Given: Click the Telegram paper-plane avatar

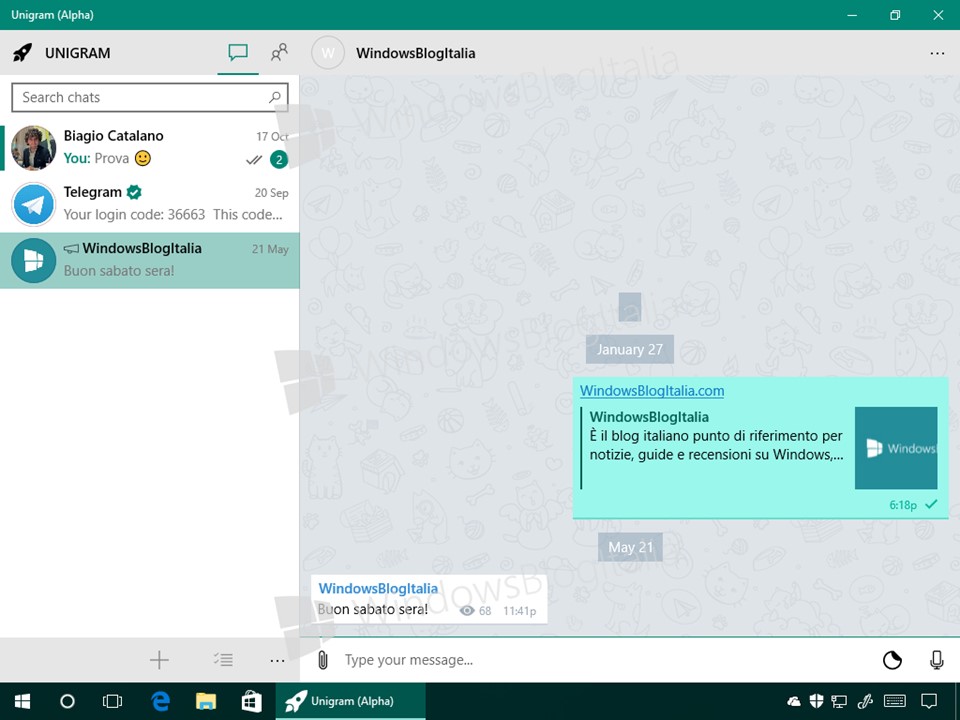Looking at the screenshot, I should [x=34, y=204].
